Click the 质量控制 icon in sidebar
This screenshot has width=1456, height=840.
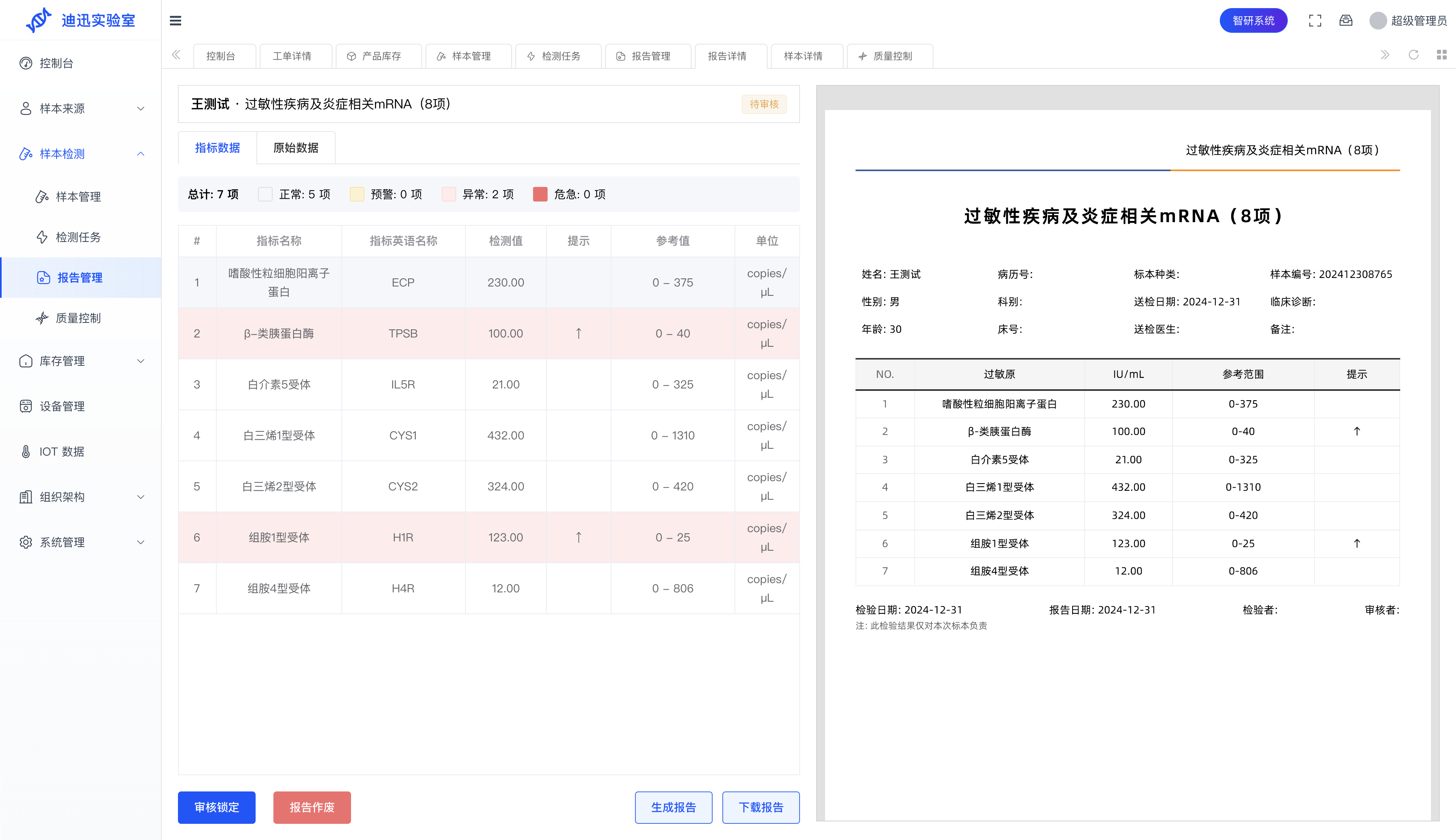tap(42, 318)
